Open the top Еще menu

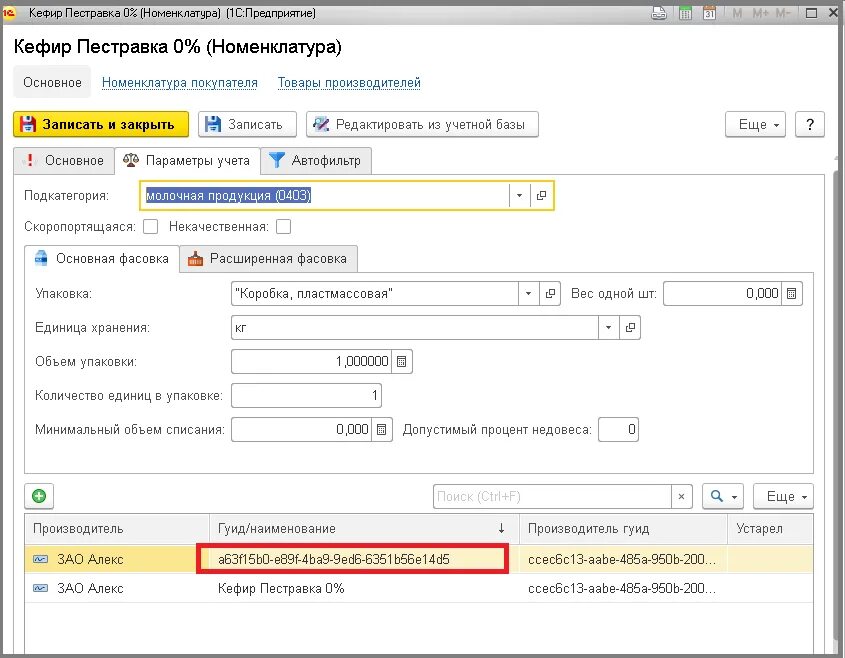point(755,124)
